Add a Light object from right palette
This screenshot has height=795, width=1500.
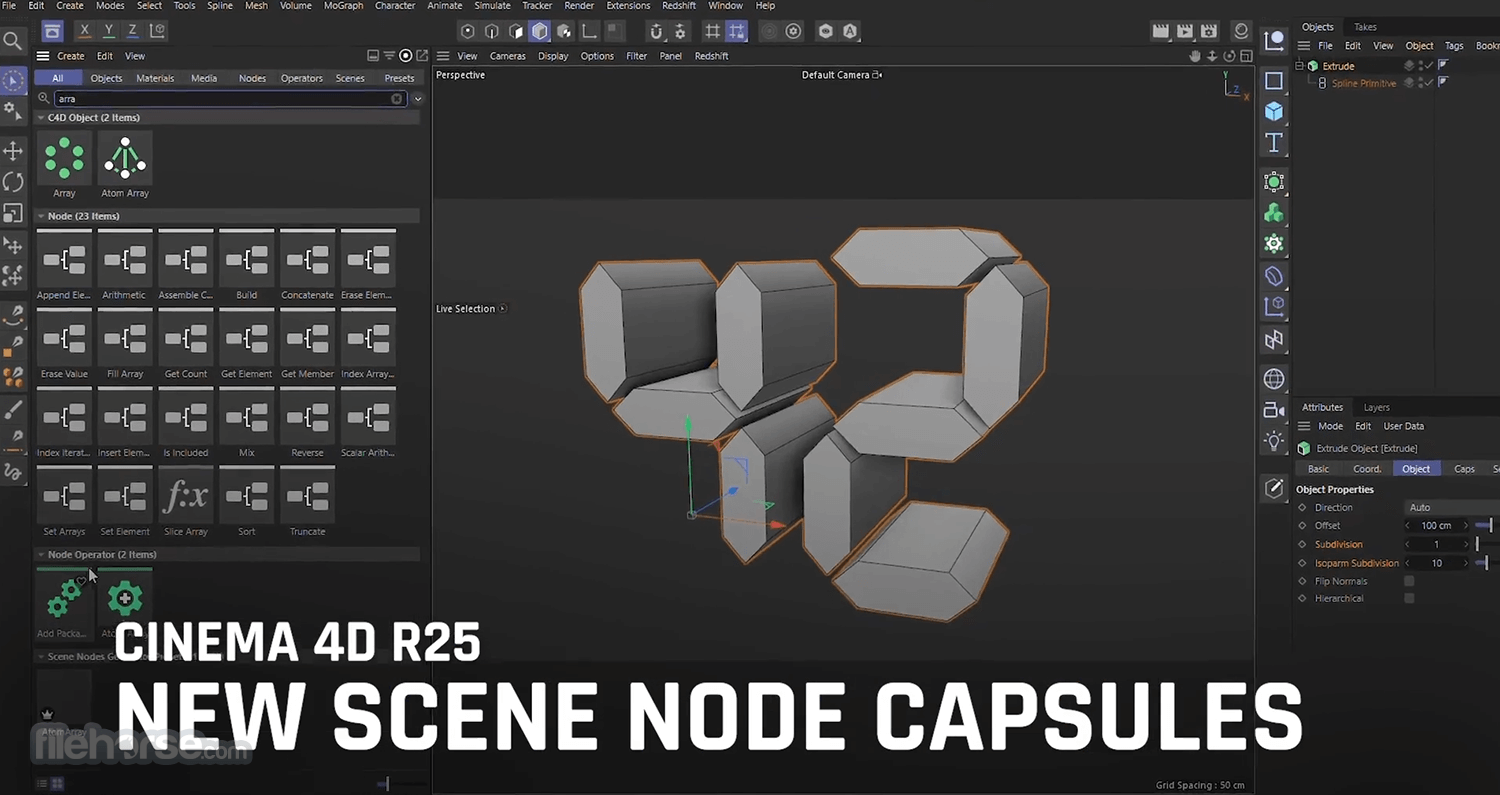[x=1274, y=441]
